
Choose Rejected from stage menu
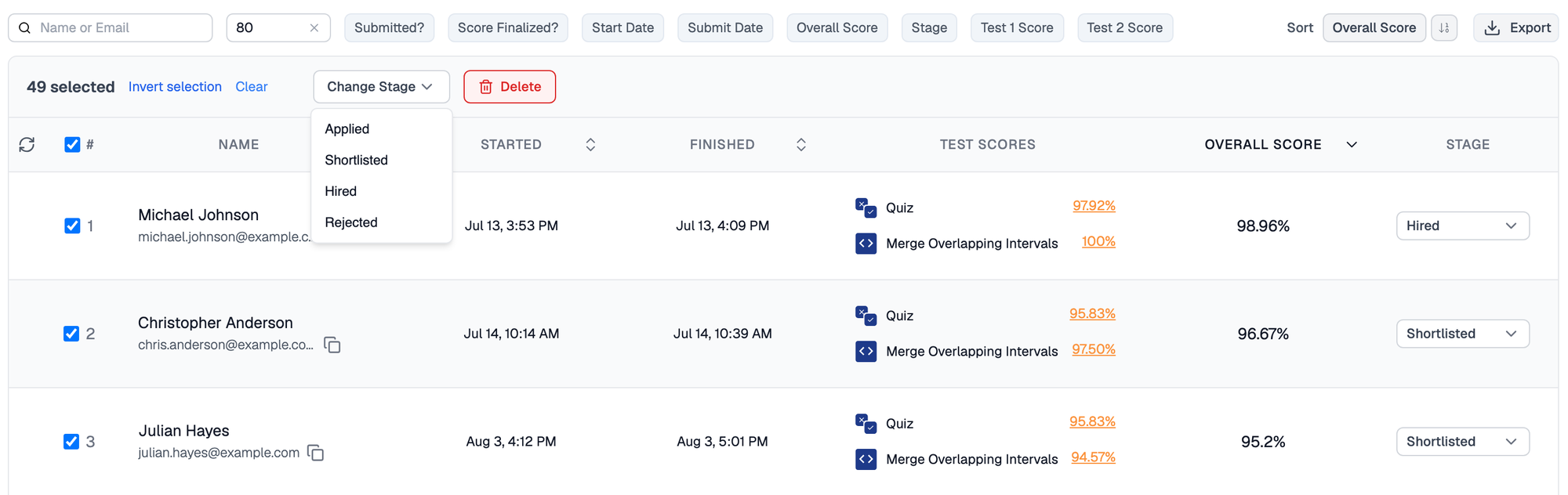382,223
